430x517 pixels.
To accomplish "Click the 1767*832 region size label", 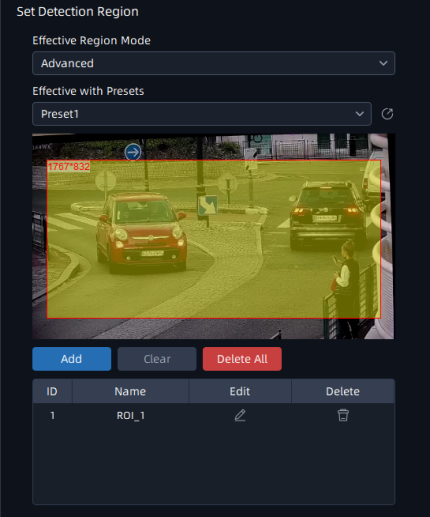I will pos(69,166).
